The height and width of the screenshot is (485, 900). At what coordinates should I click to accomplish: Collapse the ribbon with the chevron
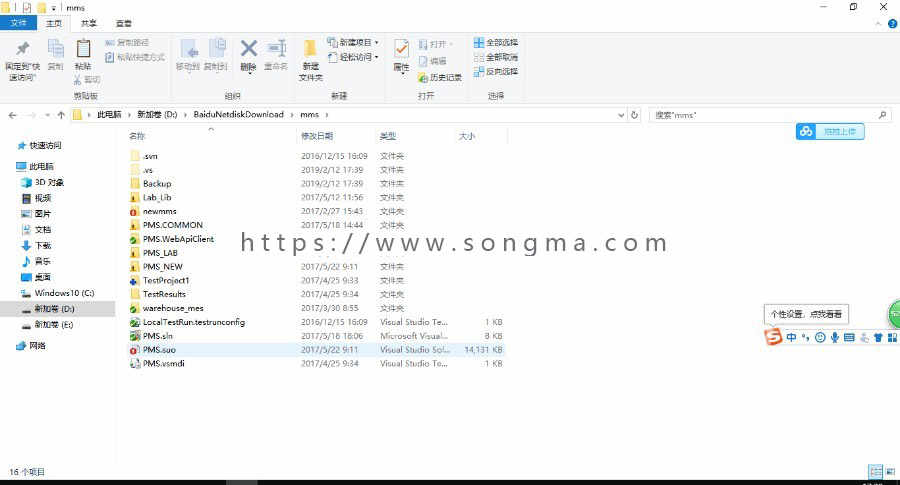878,24
